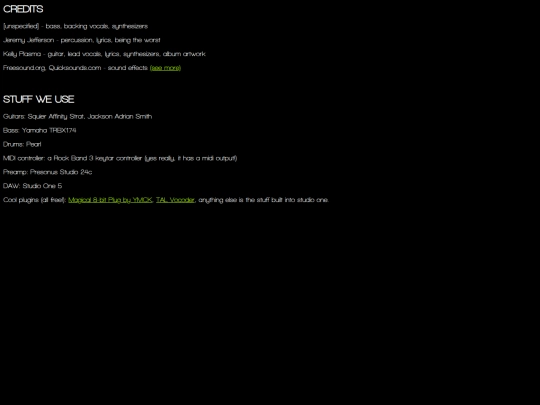Open the "see more" sound effects link

165,68
